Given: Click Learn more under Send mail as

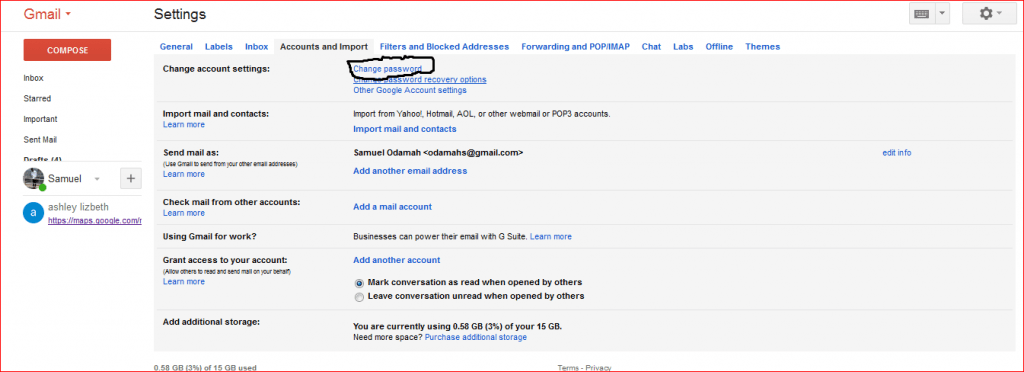Looking at the screenshot, I should [x=184, y=174].
